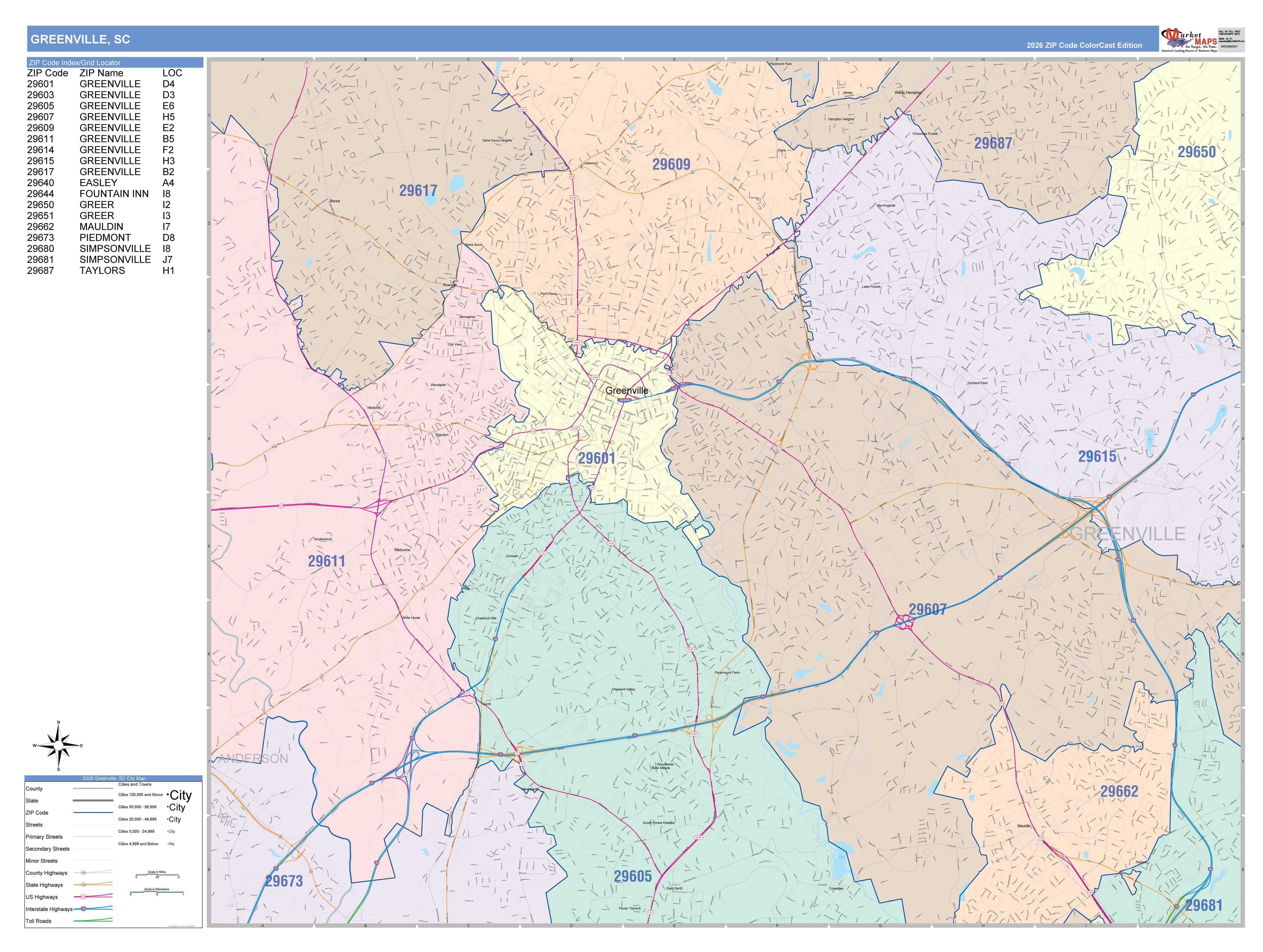Click the Berea place name on the map
Viewport: 1263px width, 952px height.
[335, 201]
